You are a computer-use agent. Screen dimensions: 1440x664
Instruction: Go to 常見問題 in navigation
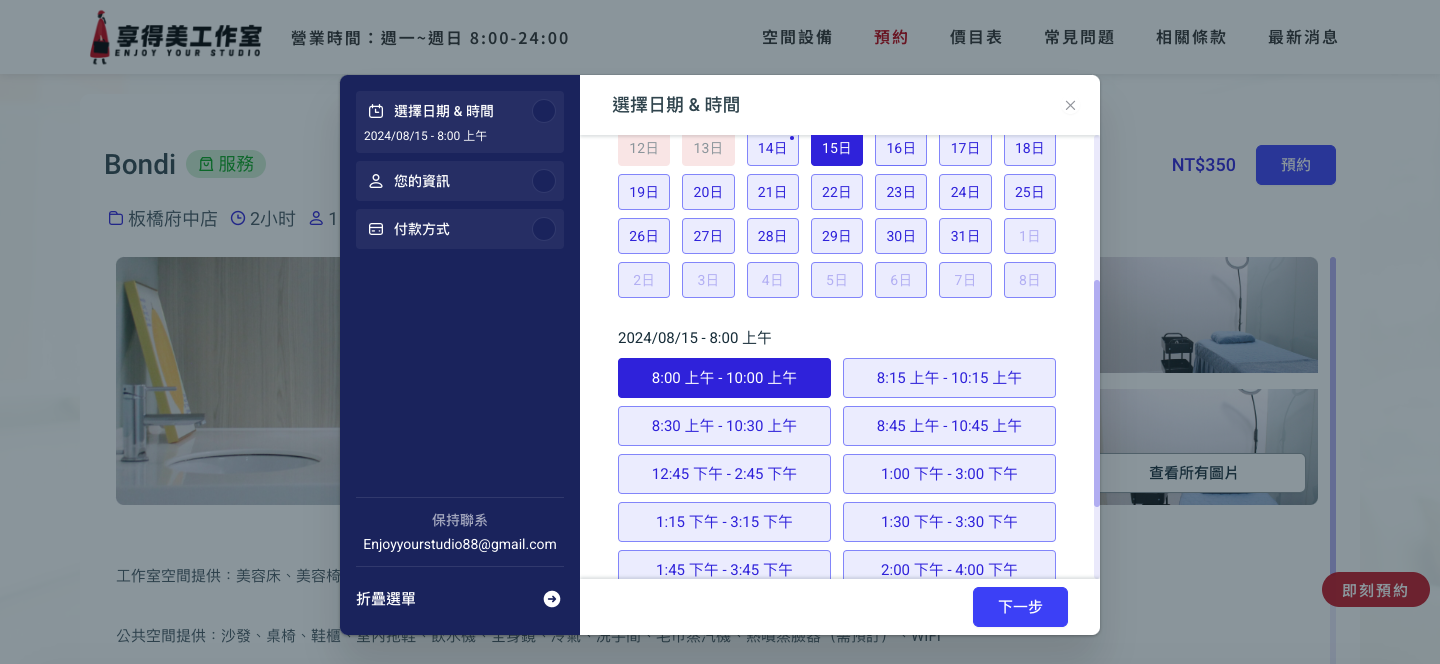tap(1079, 38)
